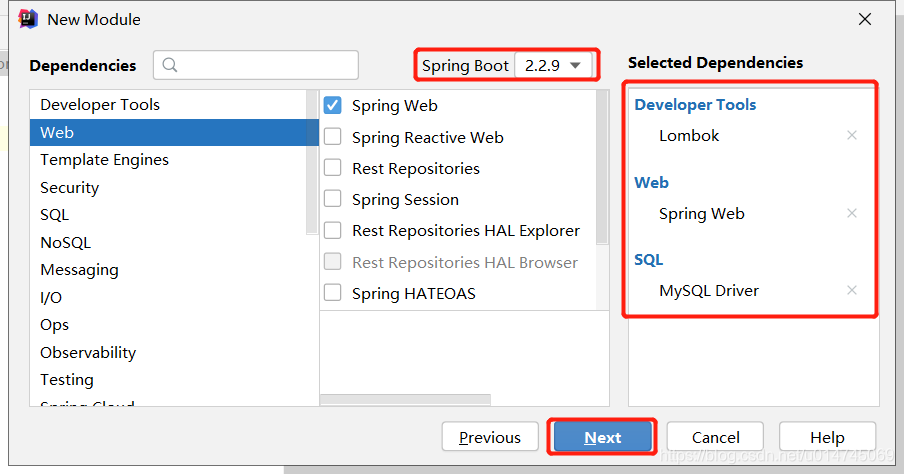Enable Spring Reactive Web dependency
The image size is (904, 474).
[x=333, y=137]
